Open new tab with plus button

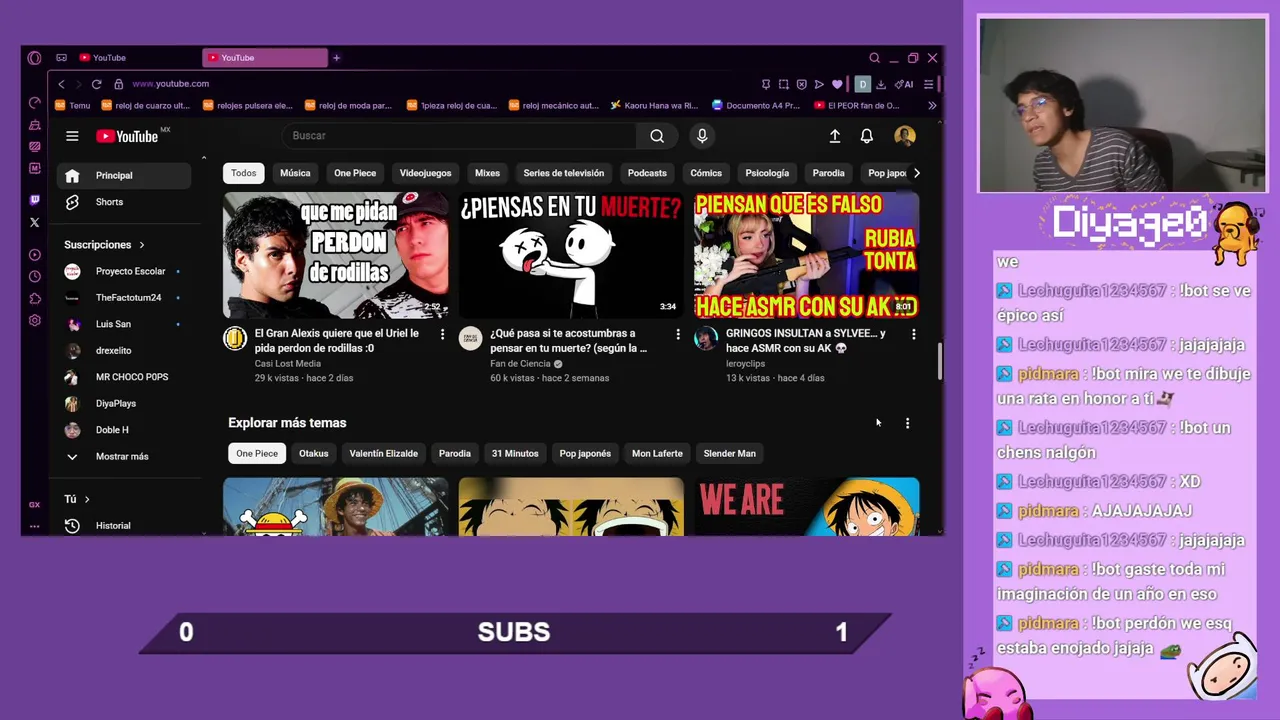[x=336, y=58]
